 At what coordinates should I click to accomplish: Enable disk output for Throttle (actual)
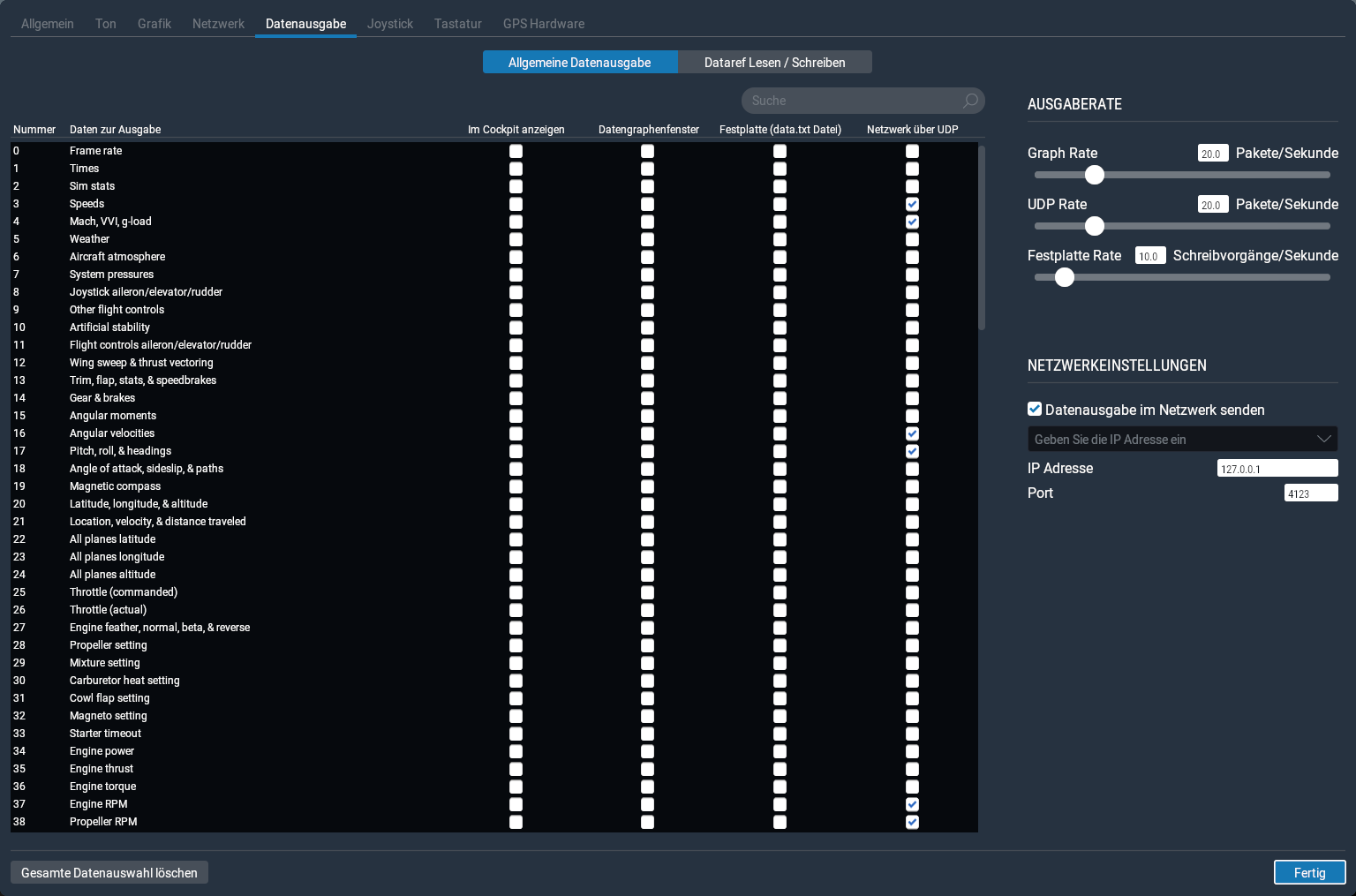(780, 610)
